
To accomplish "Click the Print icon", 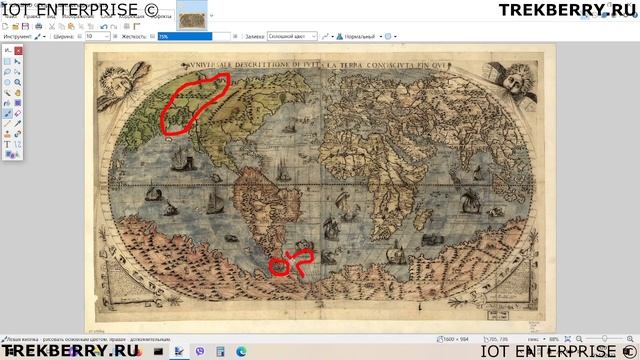I will [x=39, y=27].
